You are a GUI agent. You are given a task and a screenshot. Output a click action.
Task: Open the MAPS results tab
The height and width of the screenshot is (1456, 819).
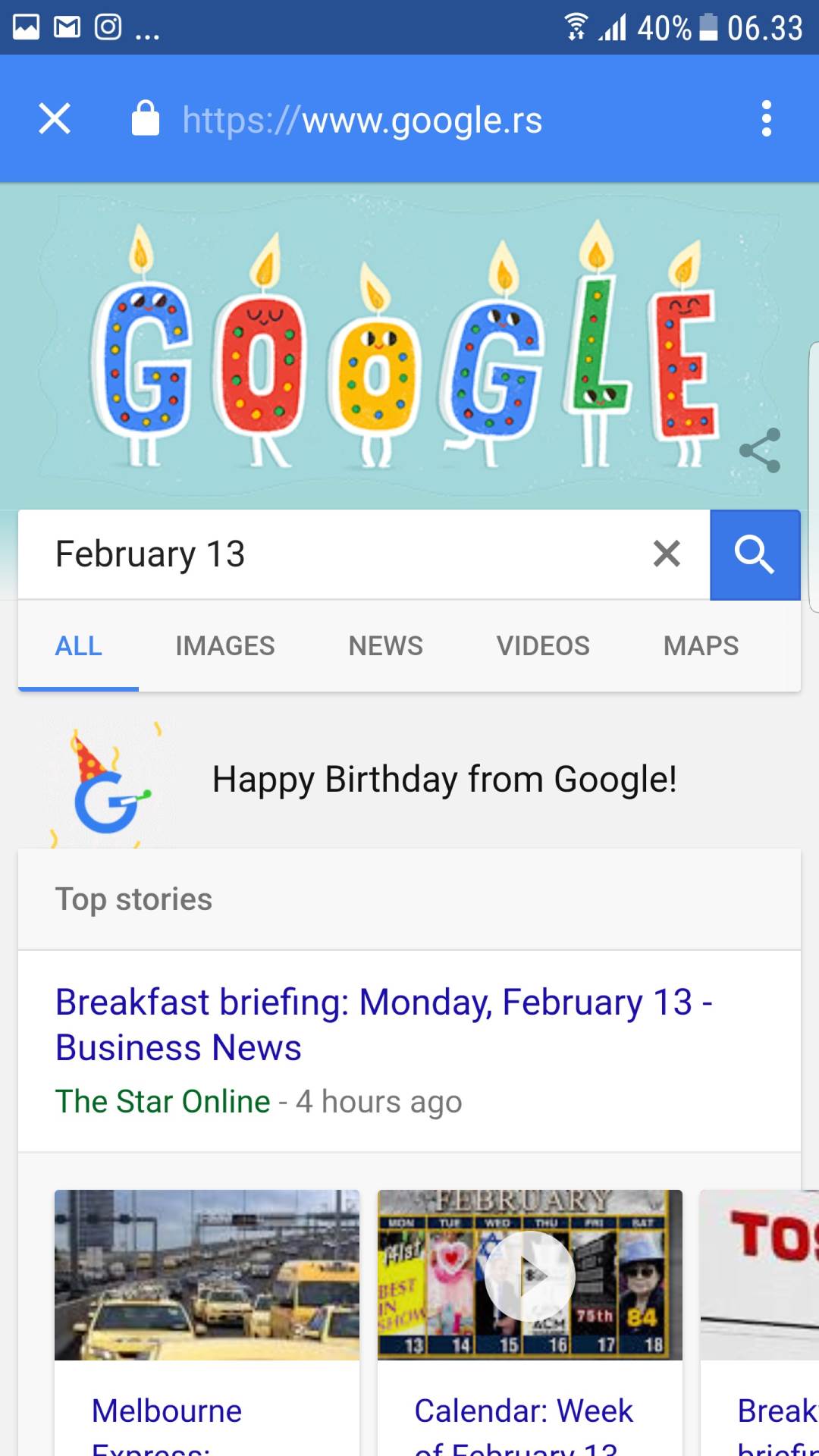click(701, 646)
